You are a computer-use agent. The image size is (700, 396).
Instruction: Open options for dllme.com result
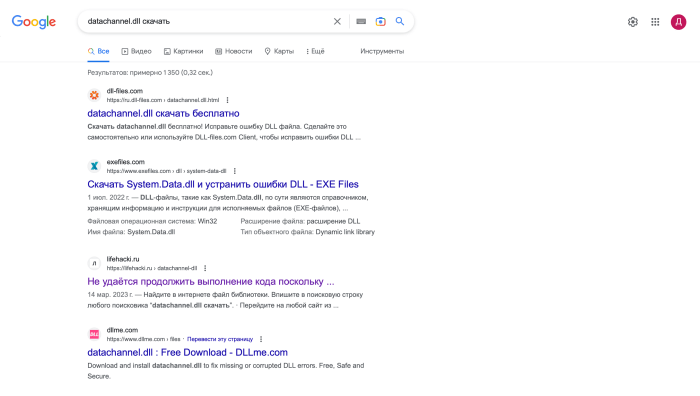(261, 339)
